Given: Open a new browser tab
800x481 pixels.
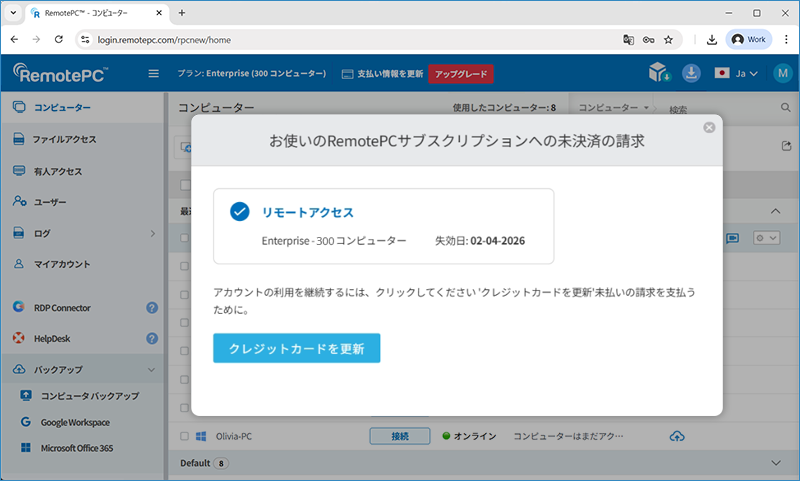Looking at the screenshot, I should (182, 13).
